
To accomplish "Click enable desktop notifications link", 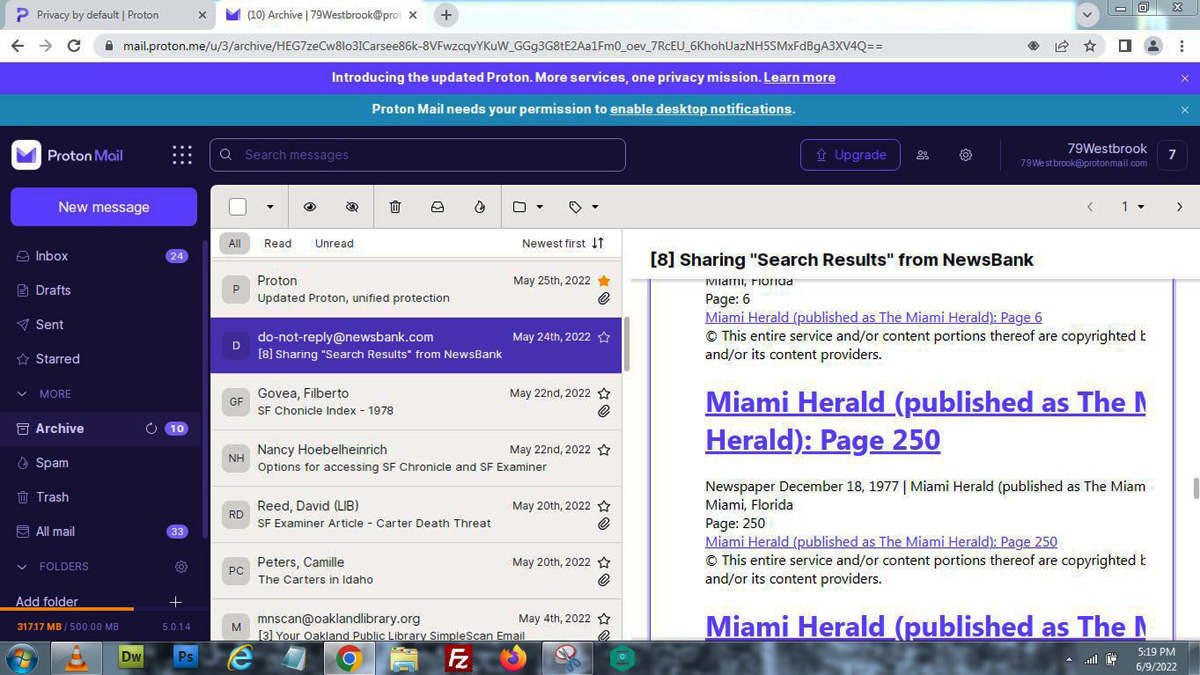I will 701,109.
